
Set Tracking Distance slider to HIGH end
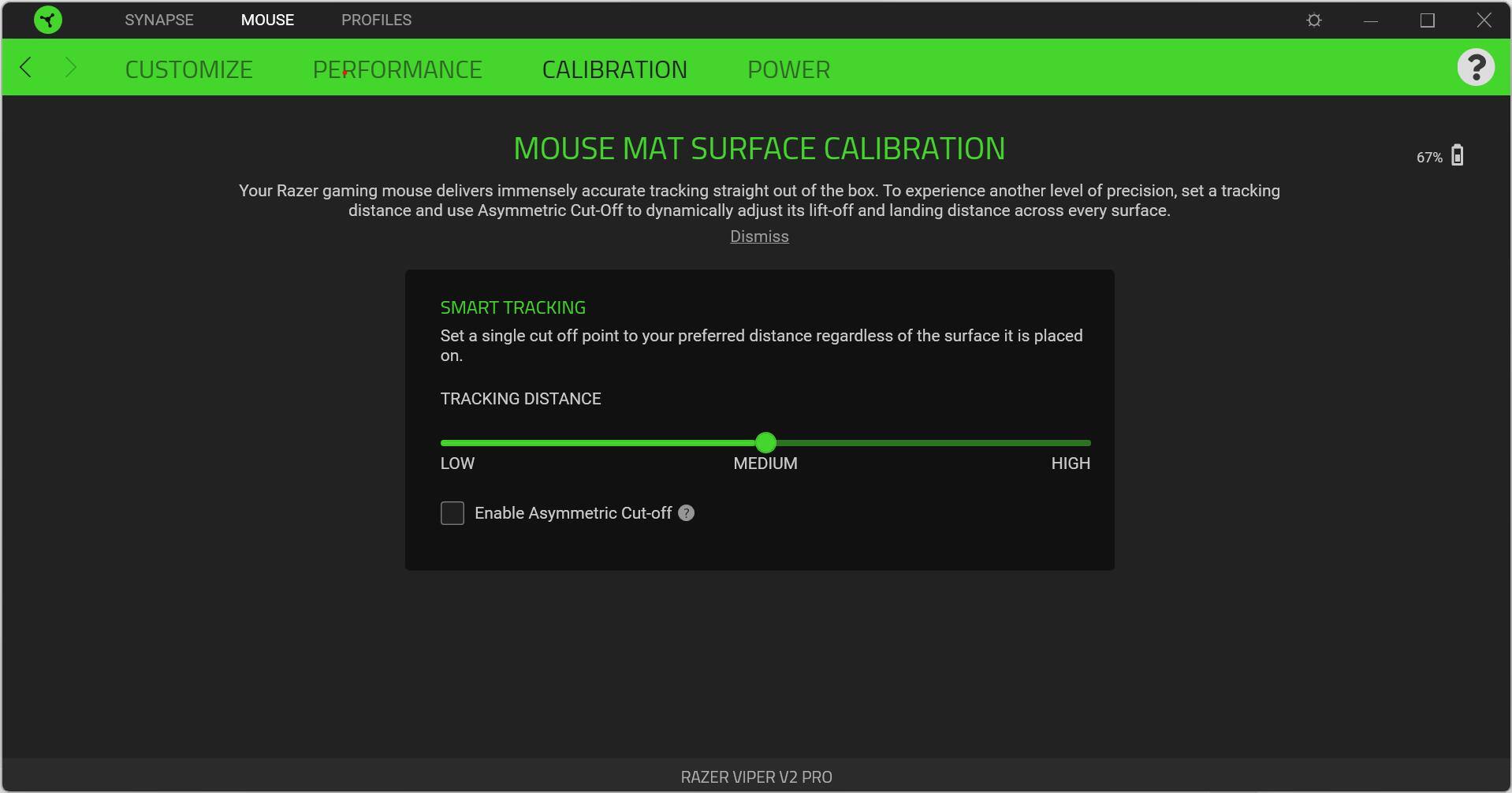coord(1088,443)
